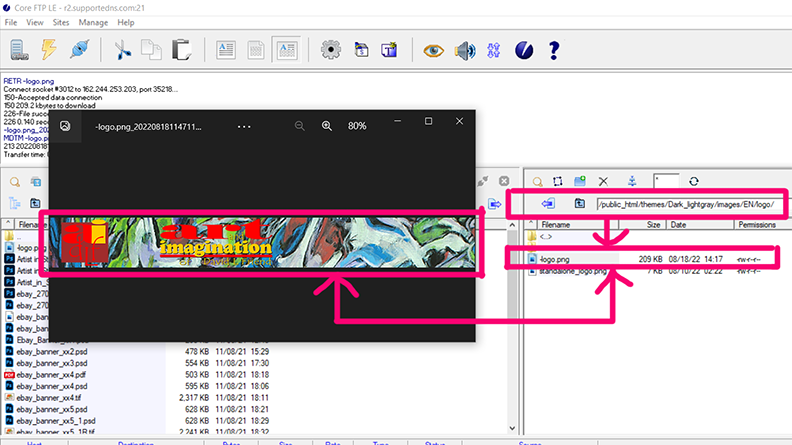The height and width of the screenshot is (445, 792).
Task: Click the remote up directory icon
Action: [x=579, y=204]
